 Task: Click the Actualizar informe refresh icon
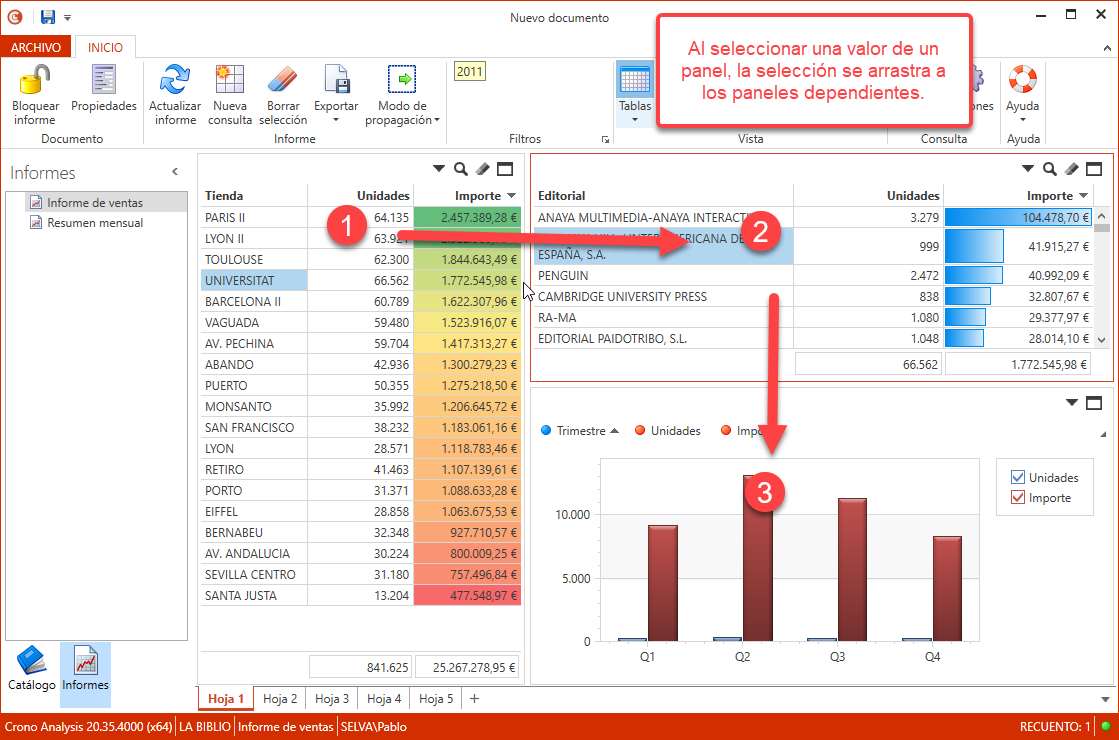(x=175, y=79)
